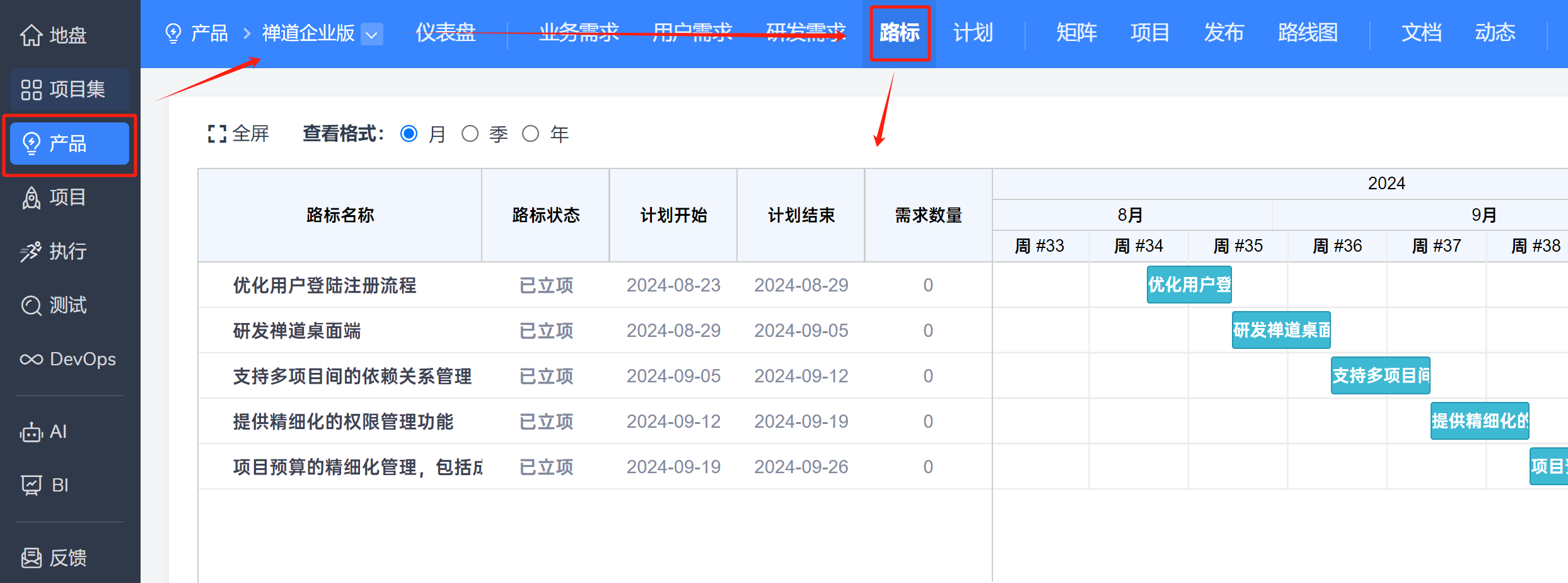Image resolution: width=1568 pixels, height=583 pixels.
Task: Switch to the 路标 tab
Action: (900, 33)
